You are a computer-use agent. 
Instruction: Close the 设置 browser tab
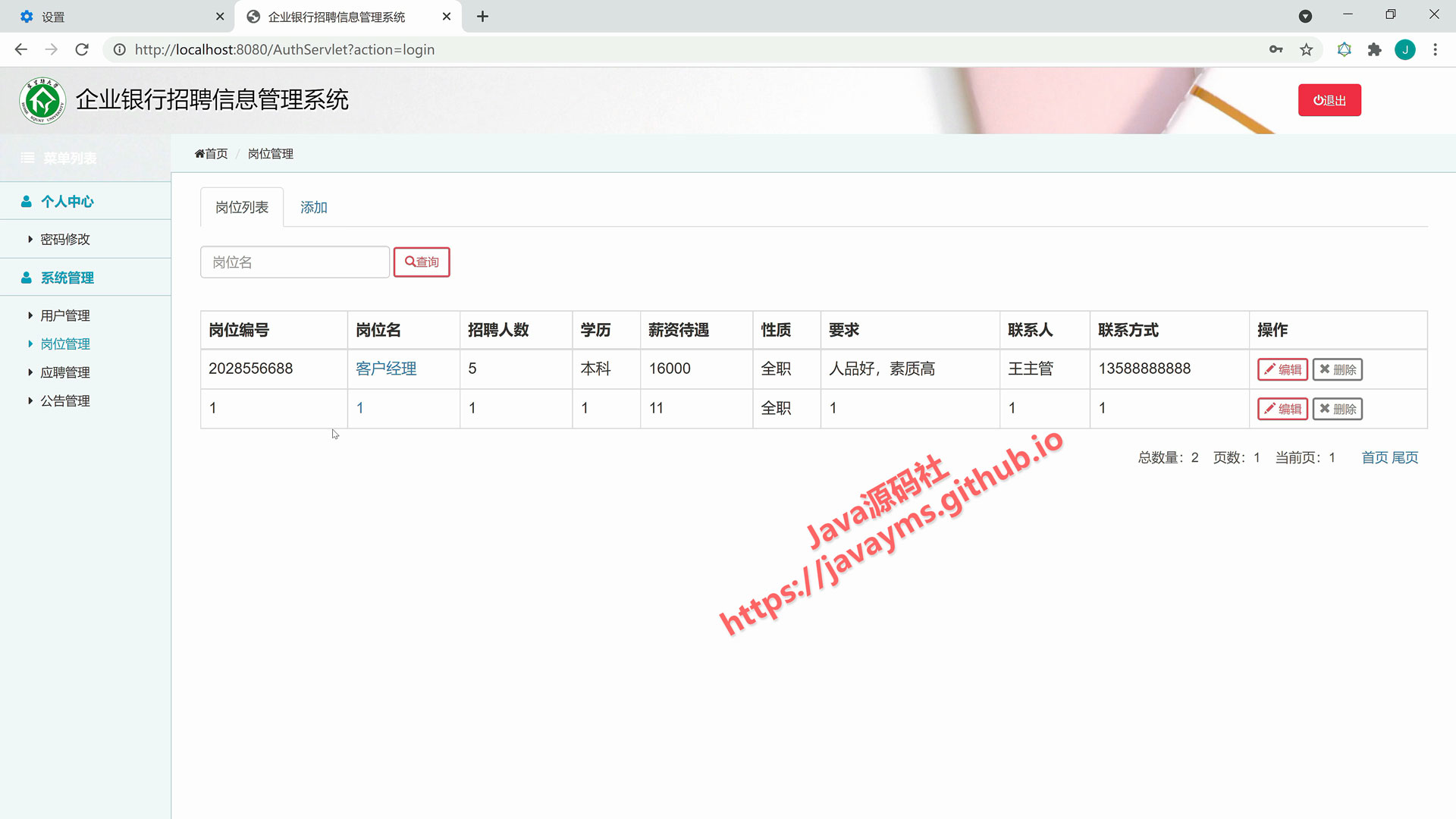[x=220, y=16]
